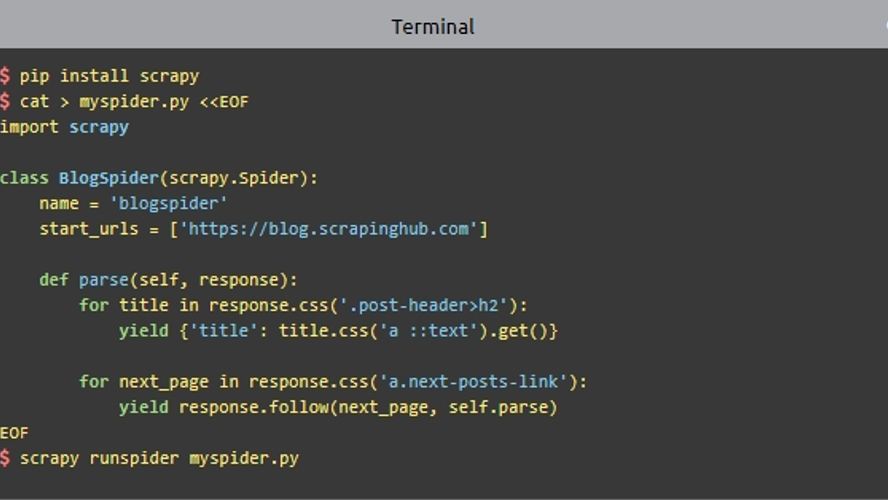888x500 pixels.
Task: Click the 'pip install scrapy' command line
Action: (x=109, y=76)
